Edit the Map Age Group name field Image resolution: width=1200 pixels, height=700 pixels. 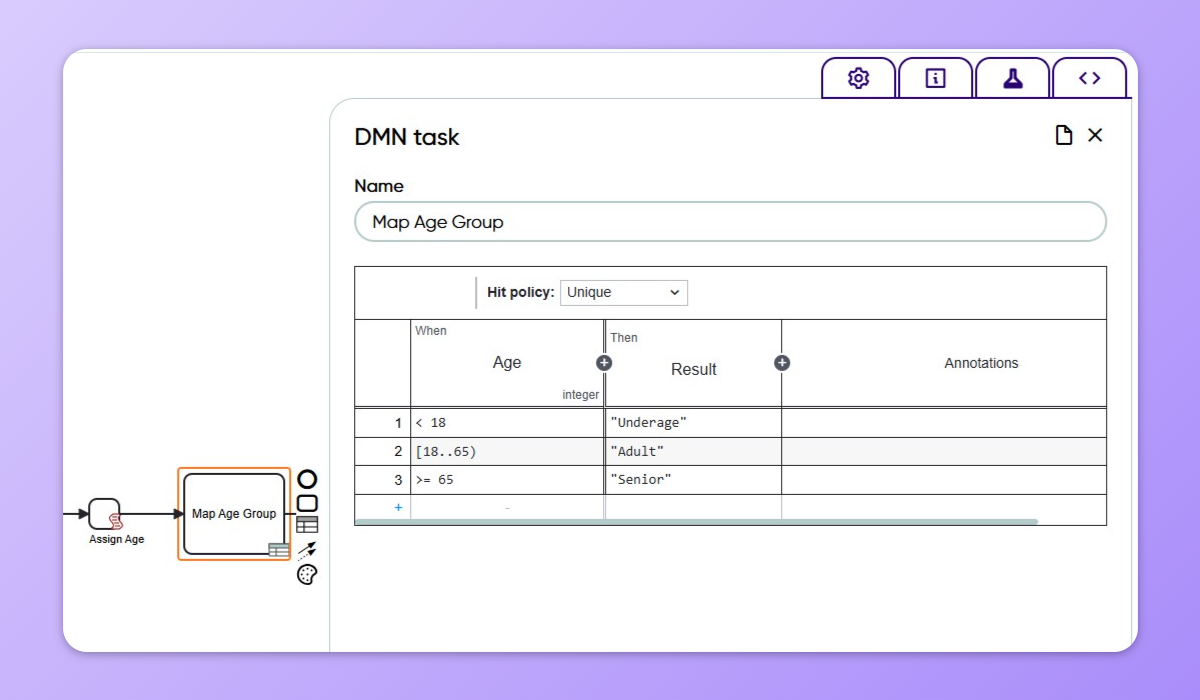tap(730, 221)
